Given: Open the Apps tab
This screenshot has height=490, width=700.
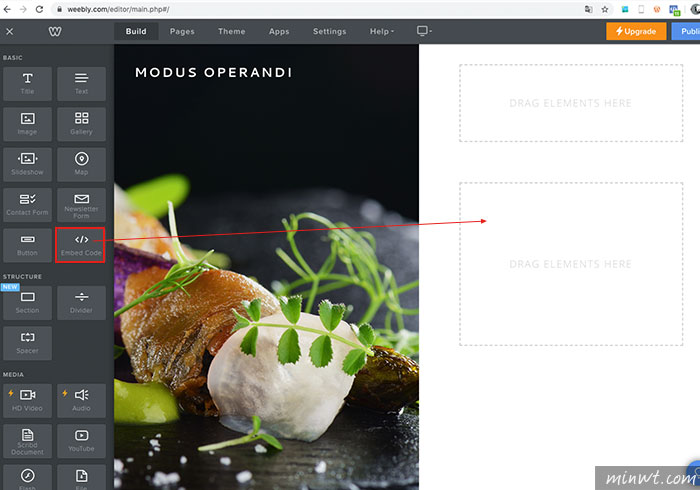Looking at the screenshot, I should pyautogui.click(x=279, y=31).
